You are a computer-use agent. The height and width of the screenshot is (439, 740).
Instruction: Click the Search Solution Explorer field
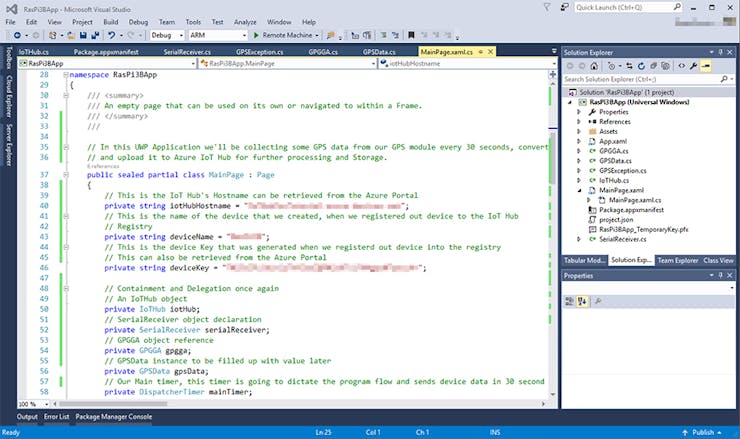[x=649, y=79]
